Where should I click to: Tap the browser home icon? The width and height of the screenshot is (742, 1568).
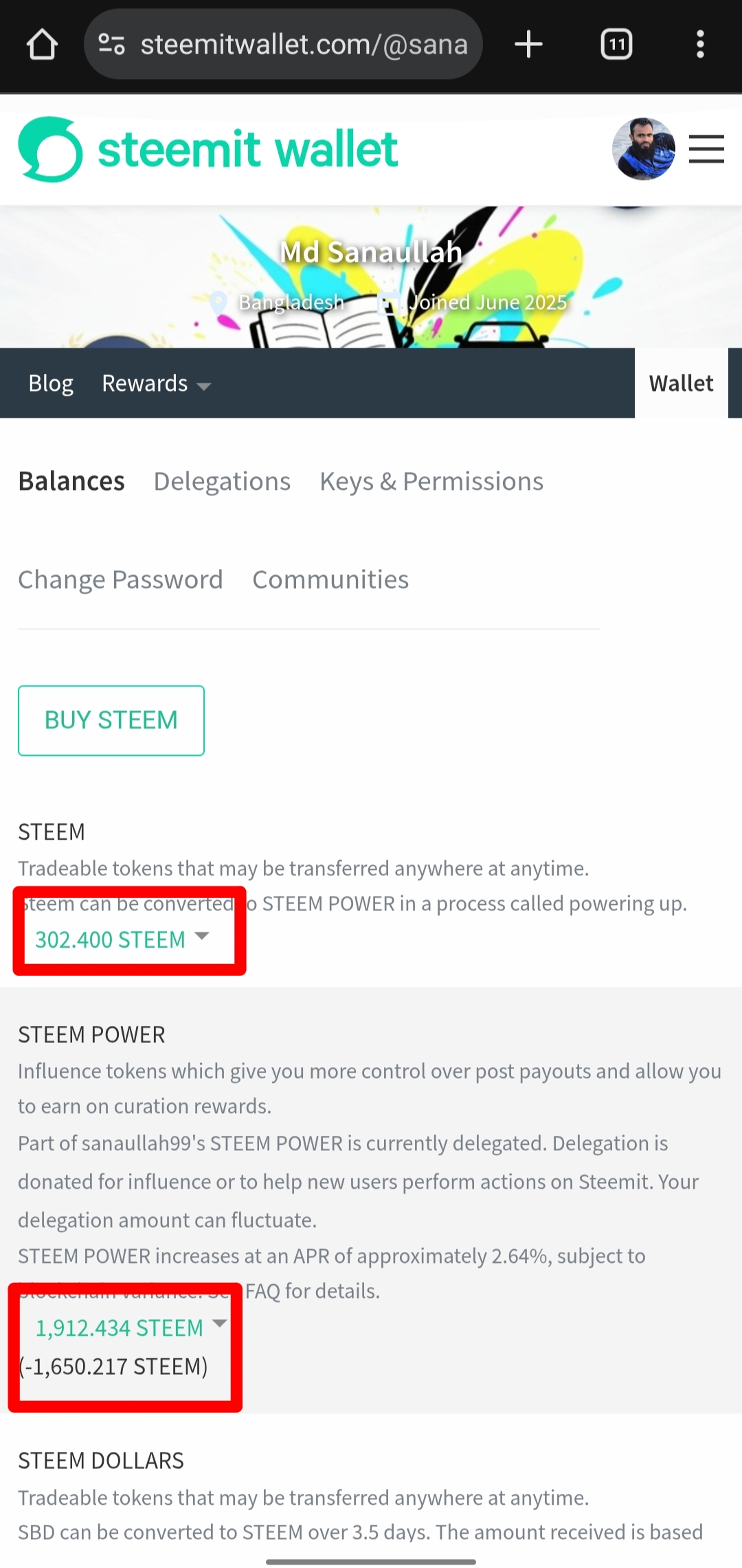tap(42, 45)
